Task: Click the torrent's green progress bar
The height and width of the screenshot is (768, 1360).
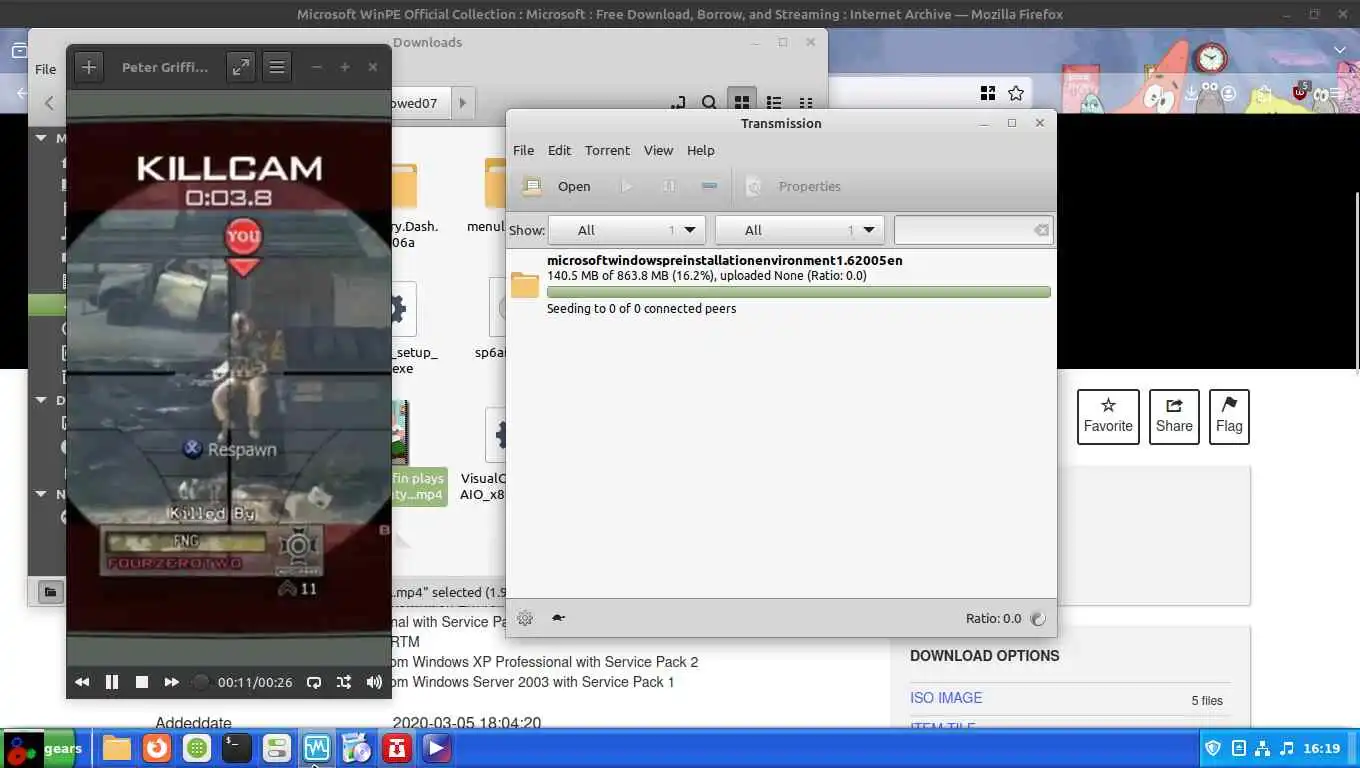Action: click(x=798, y=292)
